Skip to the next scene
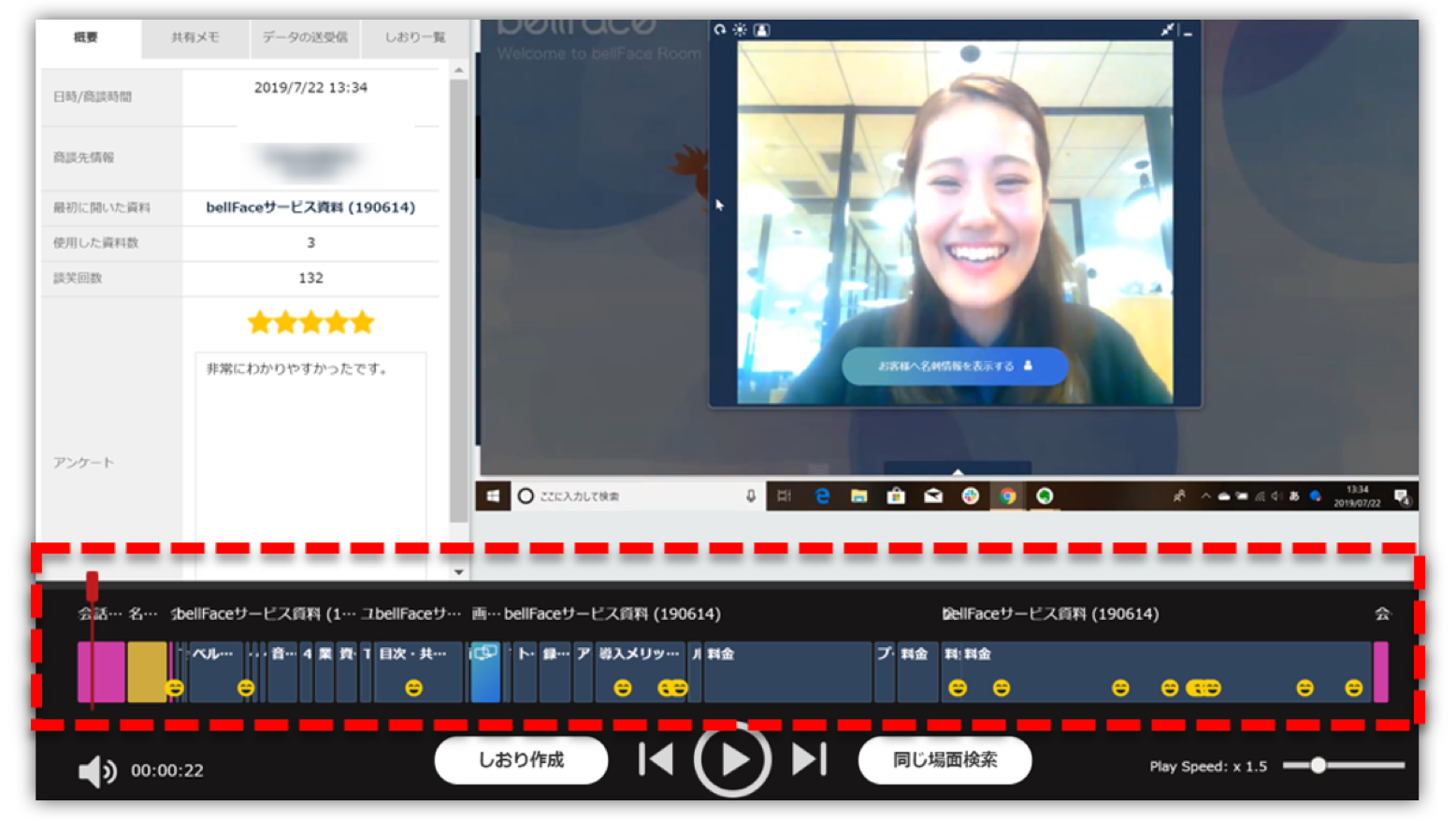1456x820 pixels. (809, 759)
